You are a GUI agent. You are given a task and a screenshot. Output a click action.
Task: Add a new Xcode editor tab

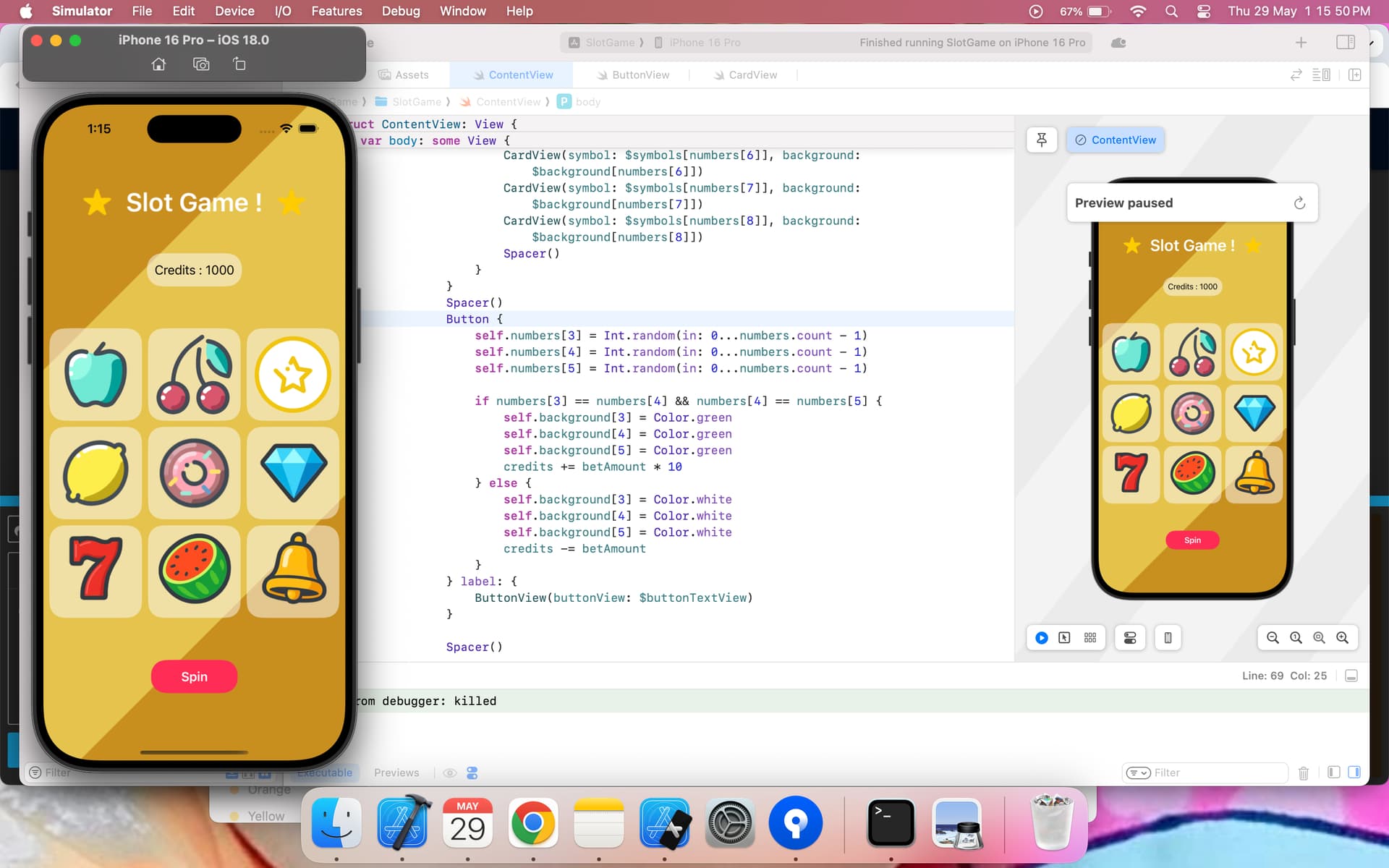[1301, 43]
